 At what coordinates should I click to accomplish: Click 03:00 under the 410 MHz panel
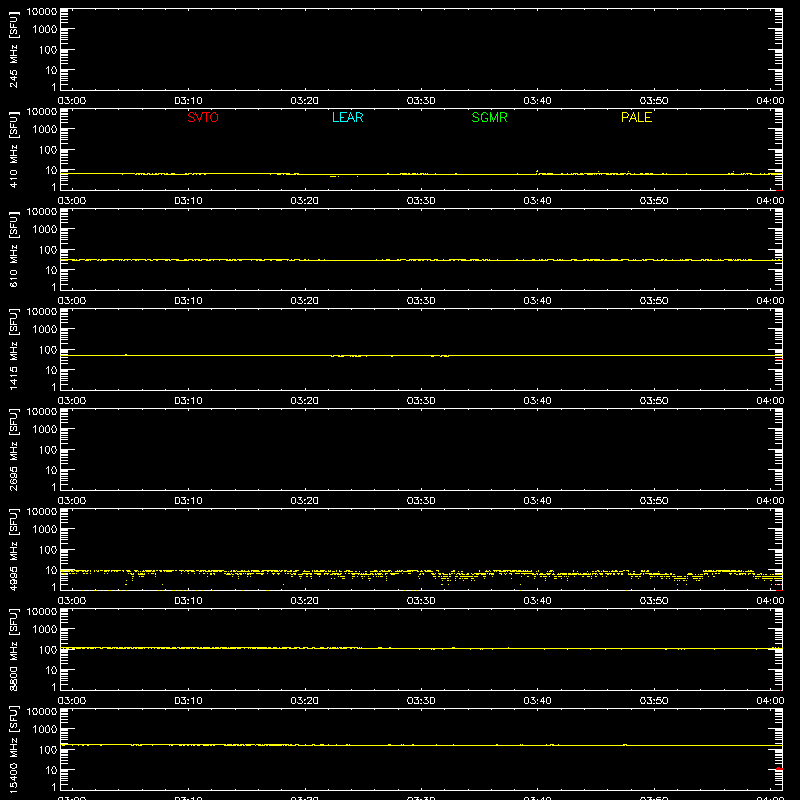coord(72,201)
